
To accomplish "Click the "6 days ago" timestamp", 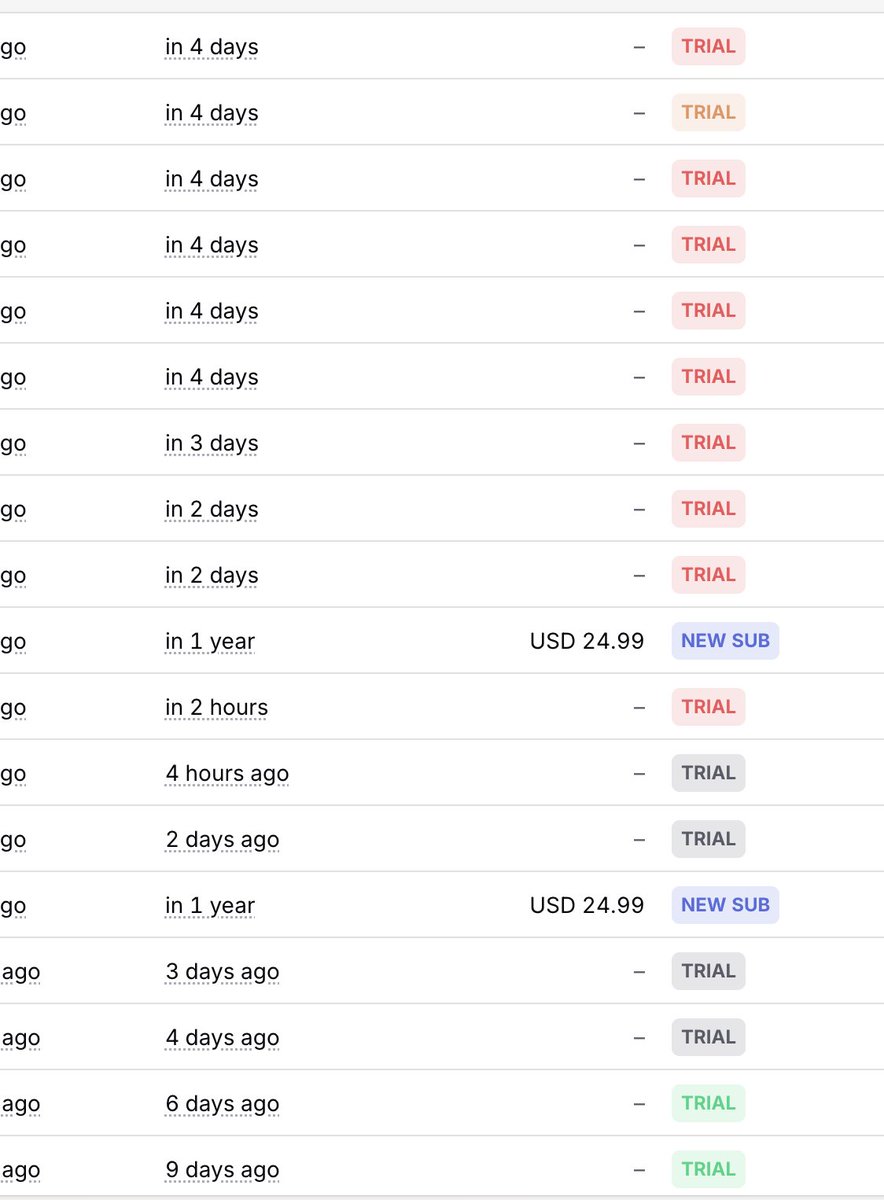I will point(222,1103).
